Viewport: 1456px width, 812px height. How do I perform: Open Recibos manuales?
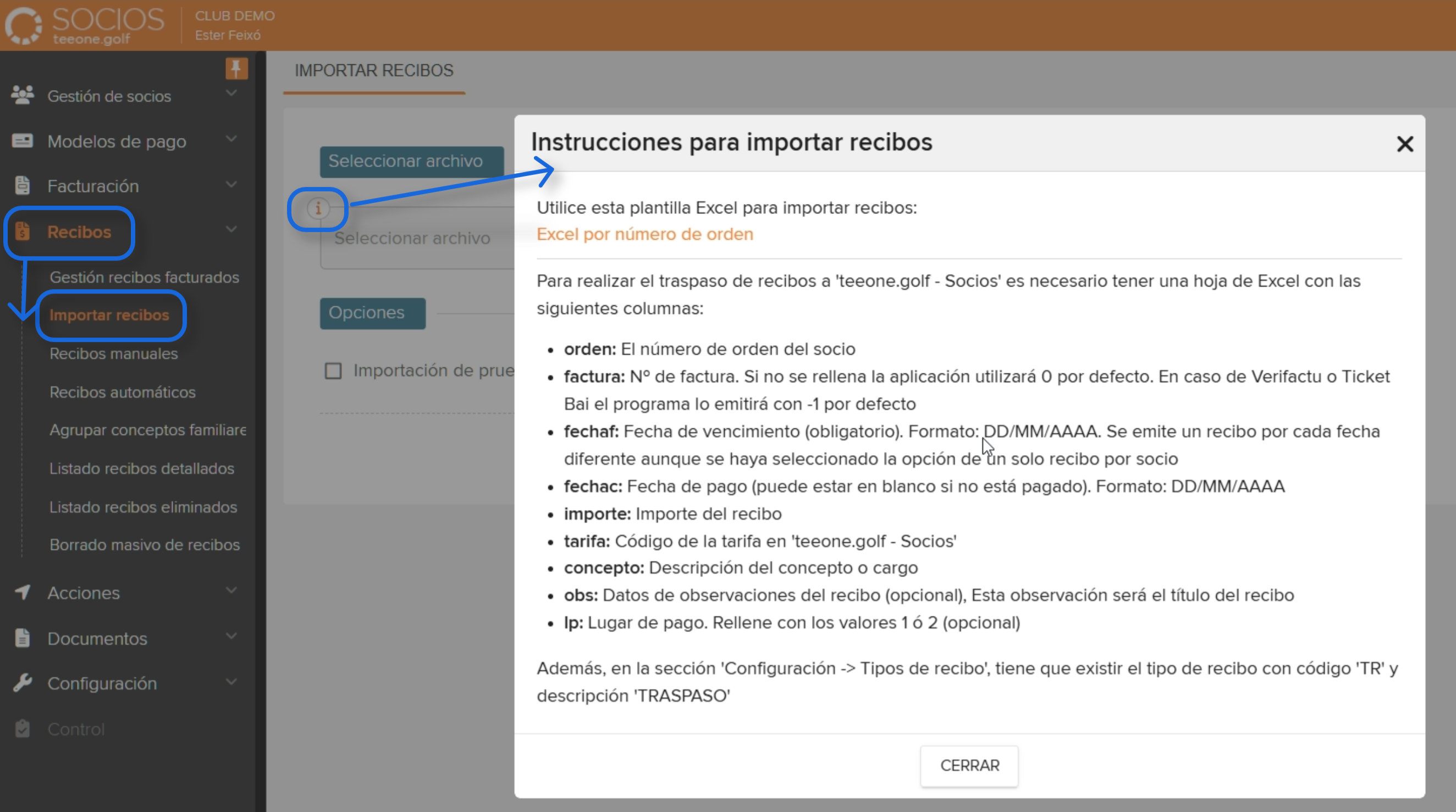click(114, 353)
